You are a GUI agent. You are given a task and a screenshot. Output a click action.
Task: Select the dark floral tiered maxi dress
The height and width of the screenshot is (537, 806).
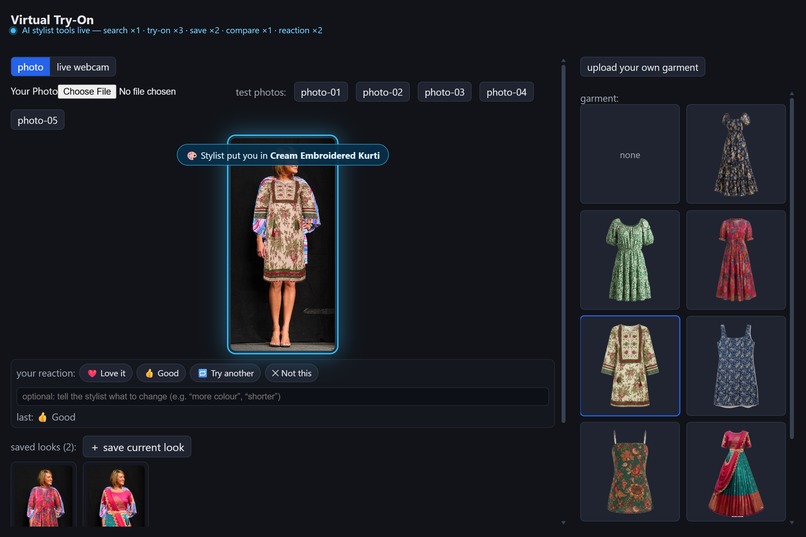click(736, 154)
